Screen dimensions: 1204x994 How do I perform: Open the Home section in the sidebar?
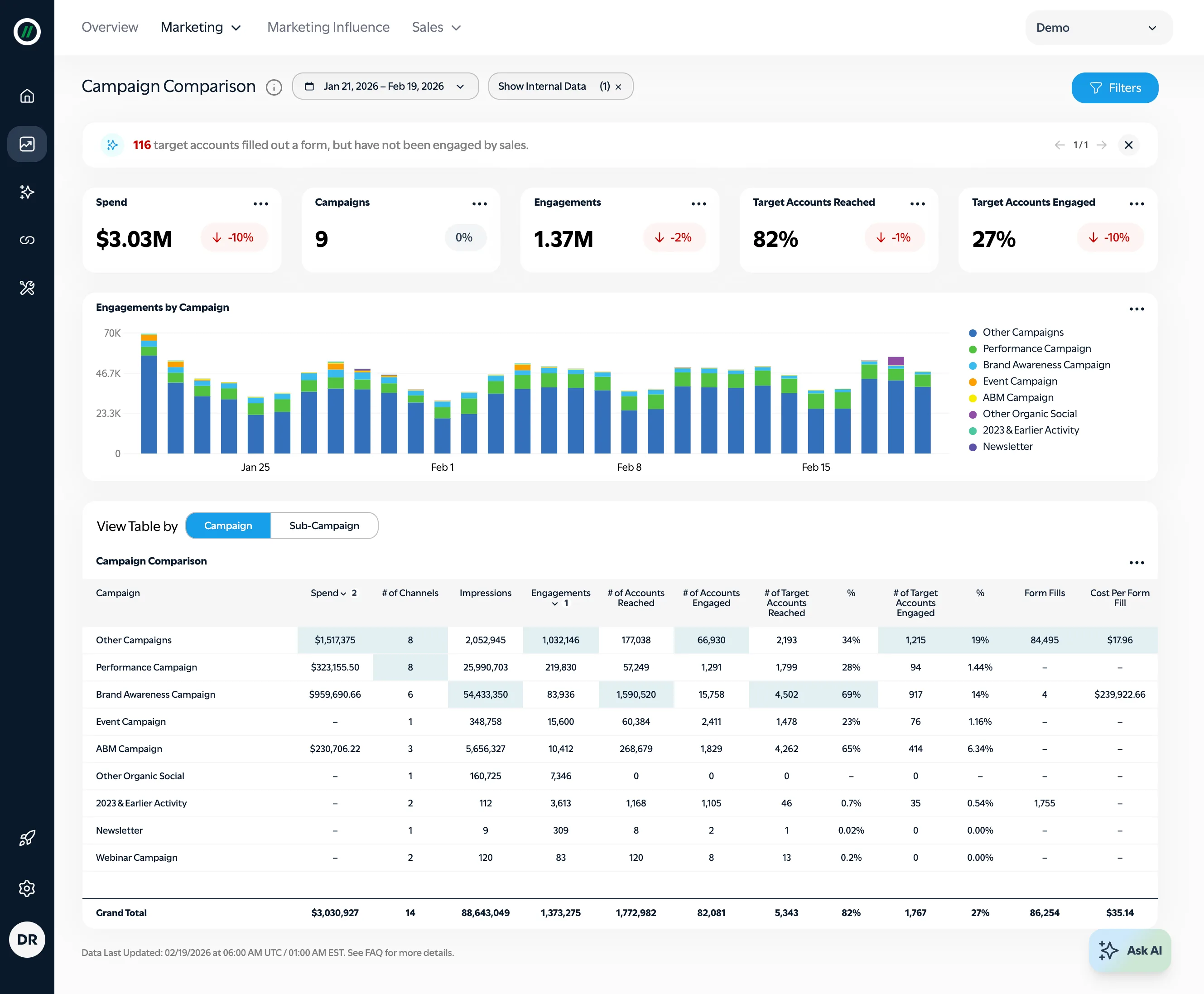click(27, 96)
